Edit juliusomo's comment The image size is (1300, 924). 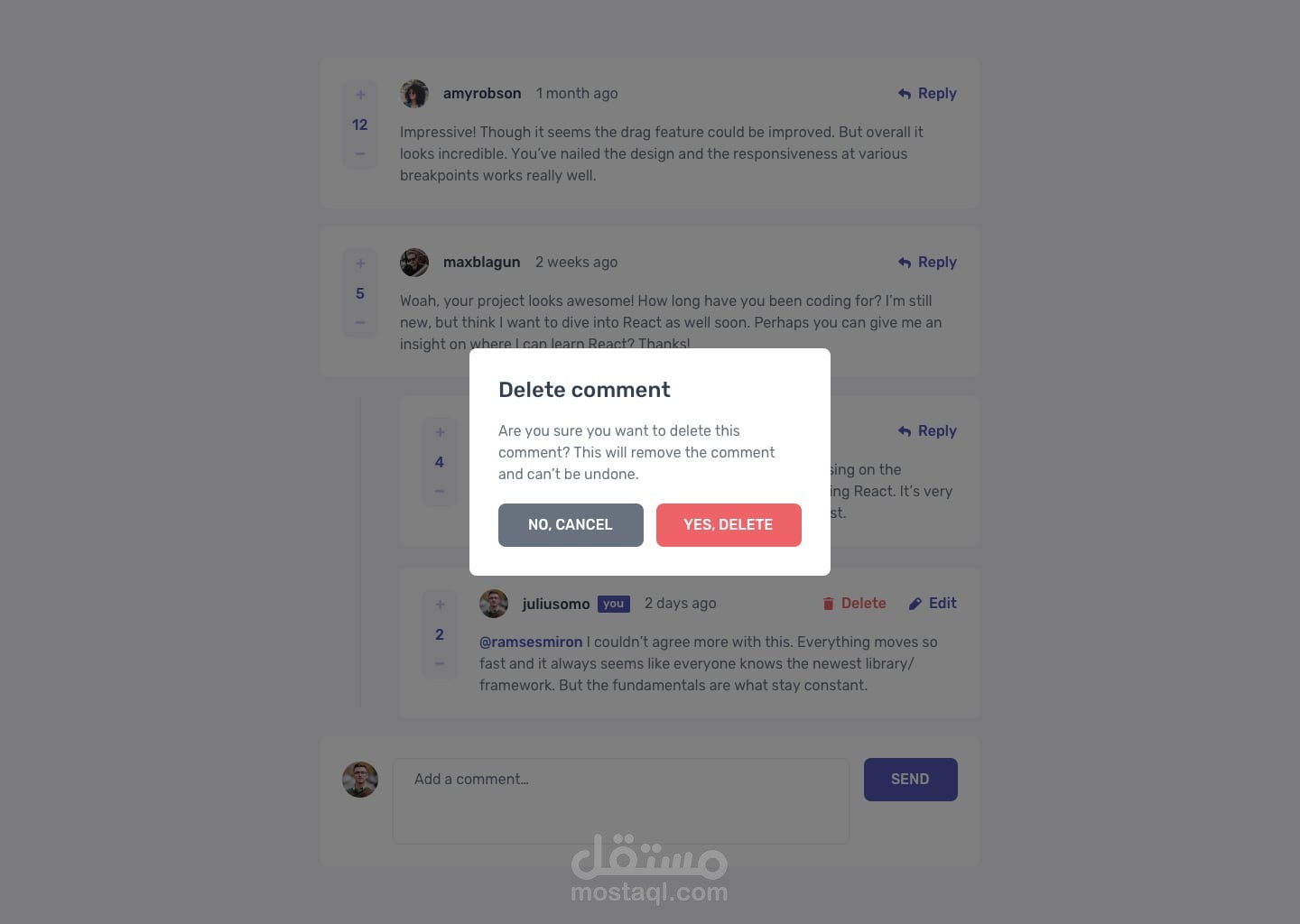[933, 604]
